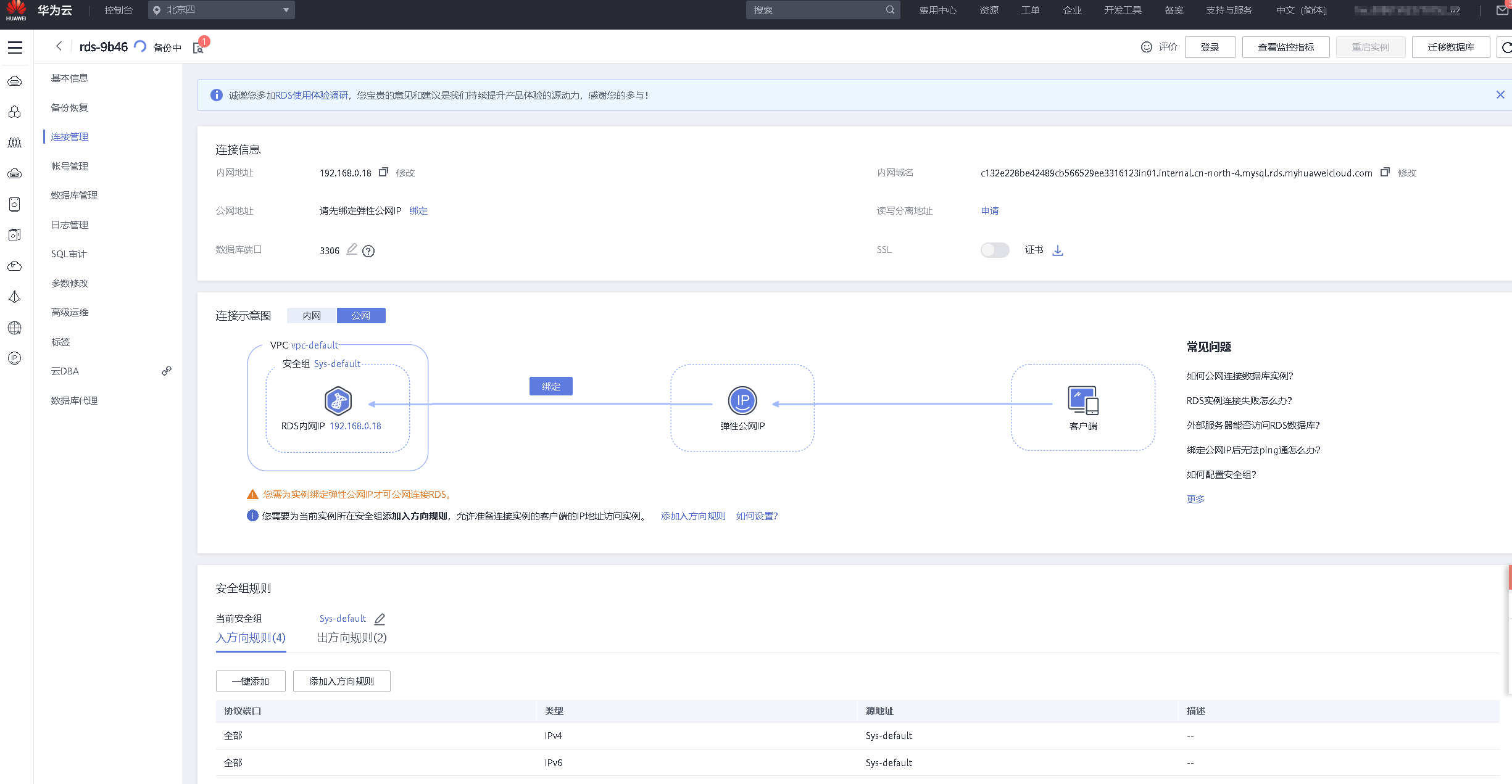
Task: Click the 添加入方向规则 button
Action: click(x=341, y=681)
